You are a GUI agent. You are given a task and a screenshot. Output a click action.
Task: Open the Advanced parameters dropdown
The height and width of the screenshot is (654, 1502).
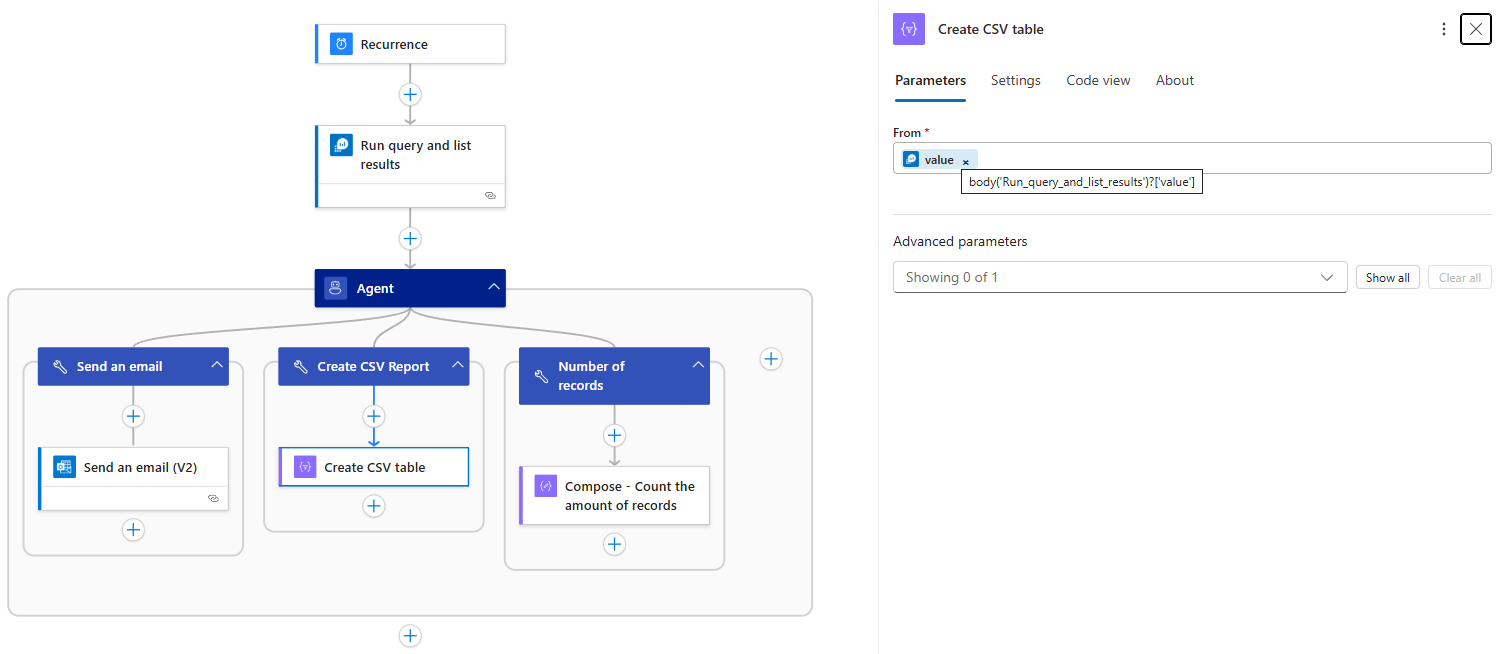pyautogui.click(x=1119, y=277)
